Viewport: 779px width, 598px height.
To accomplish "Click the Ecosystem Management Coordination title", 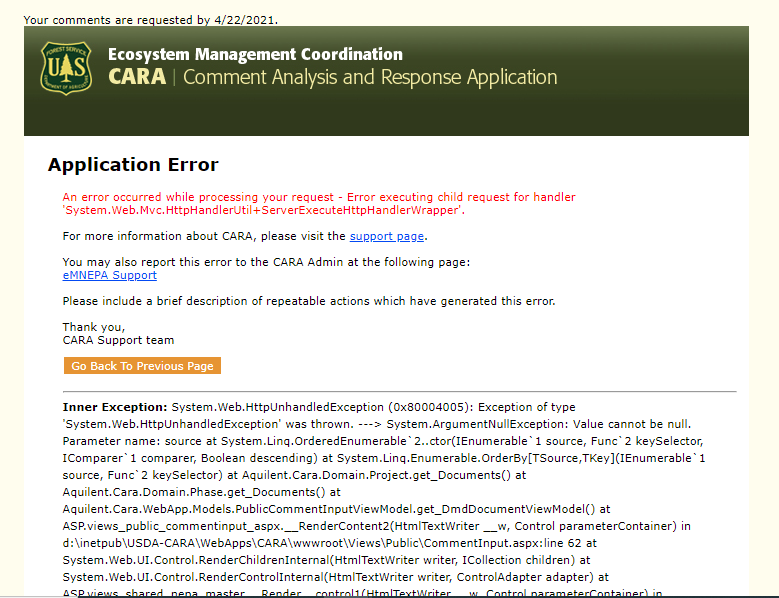I will coord(255,54).
